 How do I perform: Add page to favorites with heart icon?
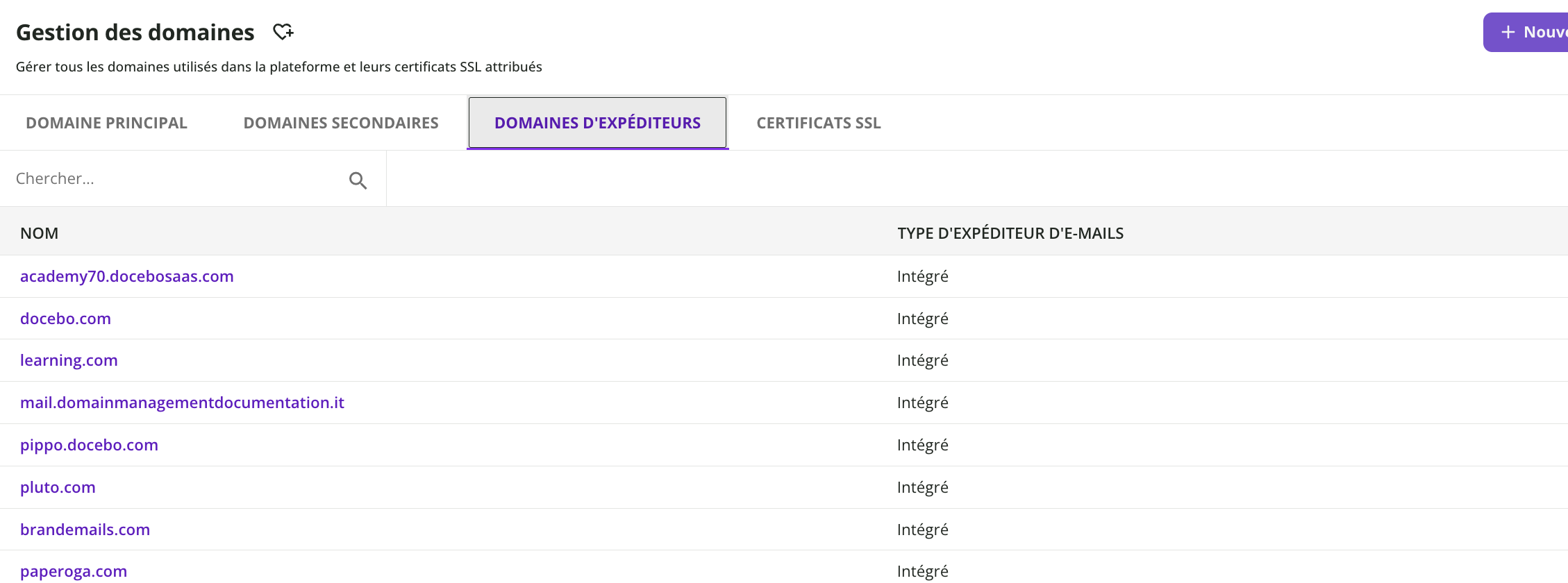coord(283,32)
